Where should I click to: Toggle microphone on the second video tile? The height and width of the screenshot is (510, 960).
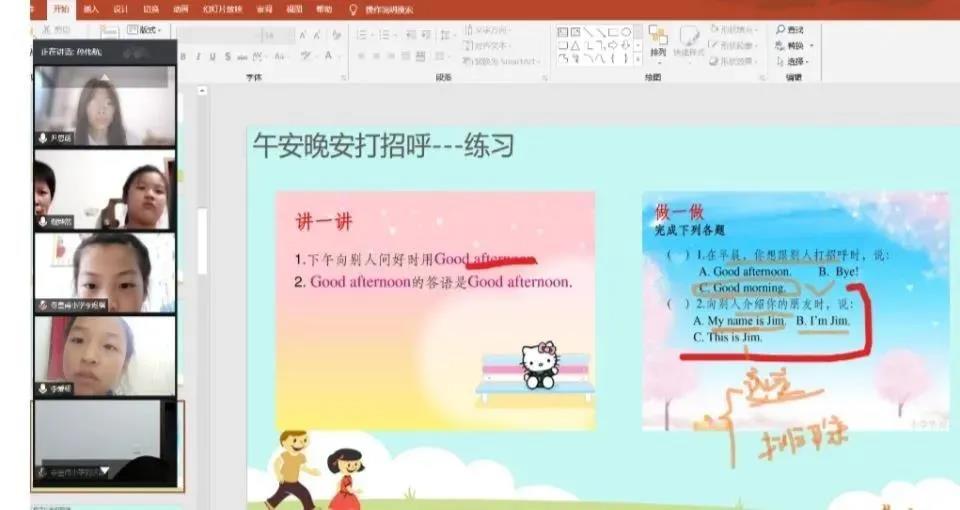(42, 221)
